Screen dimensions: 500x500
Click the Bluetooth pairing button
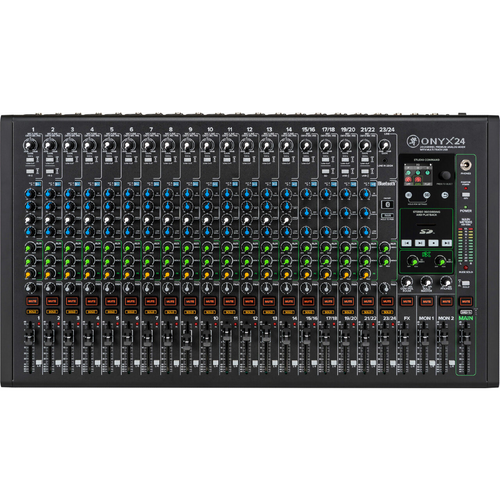(x=387, y=204)
